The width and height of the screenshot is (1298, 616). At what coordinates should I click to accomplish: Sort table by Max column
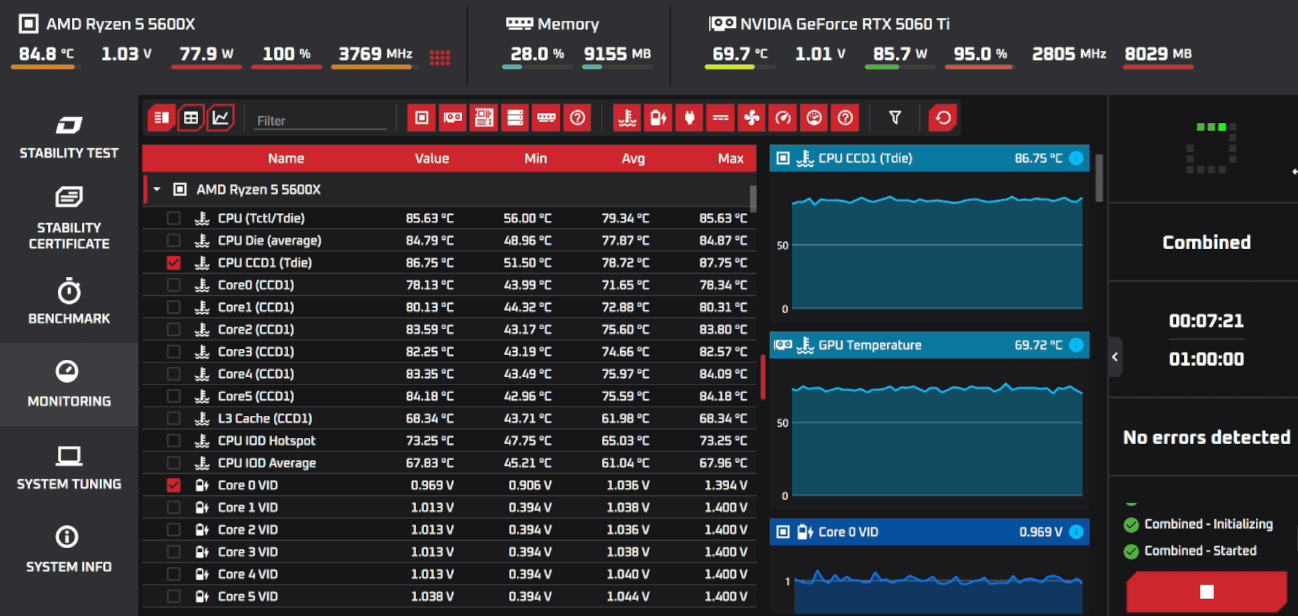pos(731,158)
